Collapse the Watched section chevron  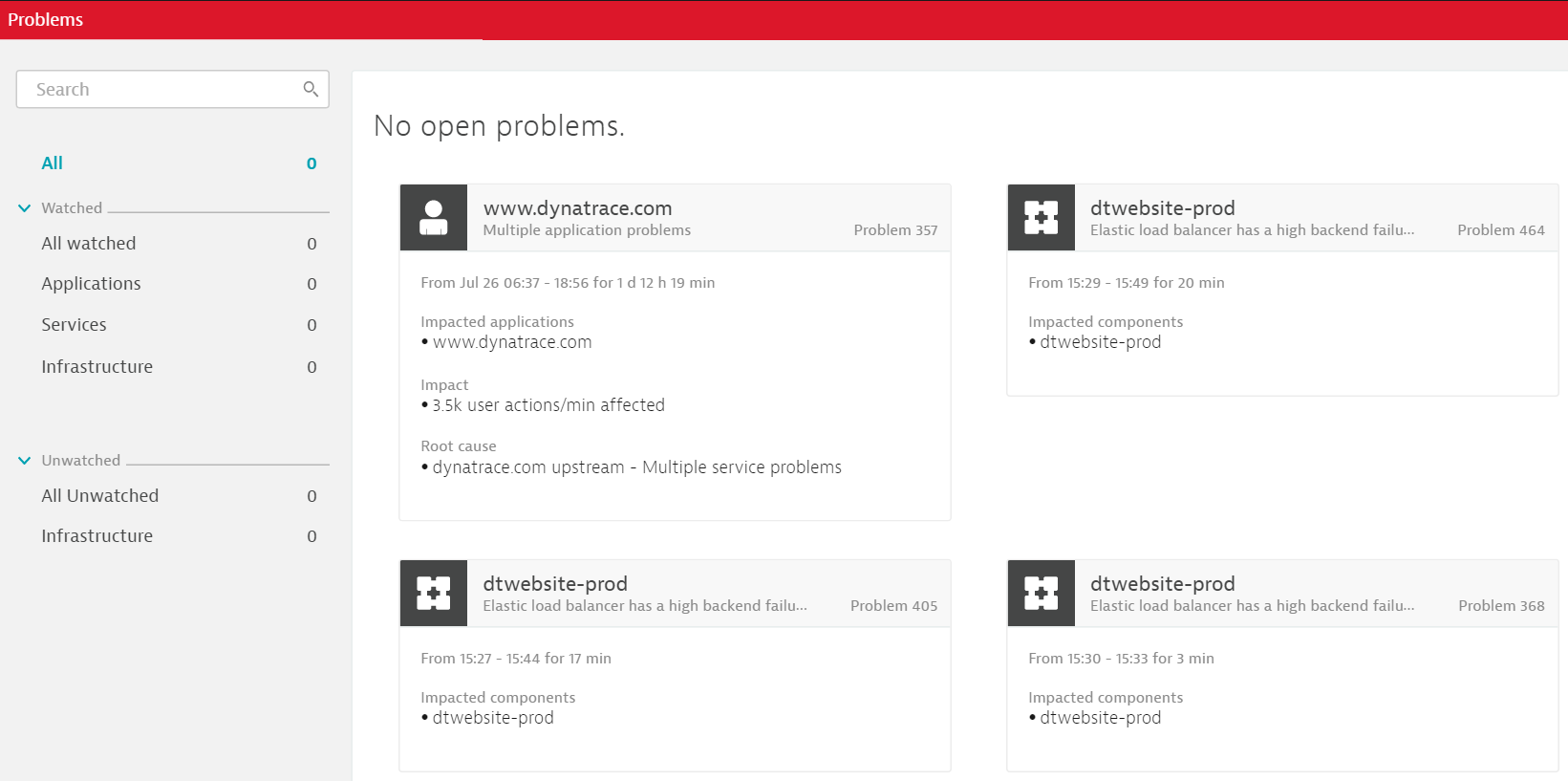pyautogui.click(x=25, y=207)
